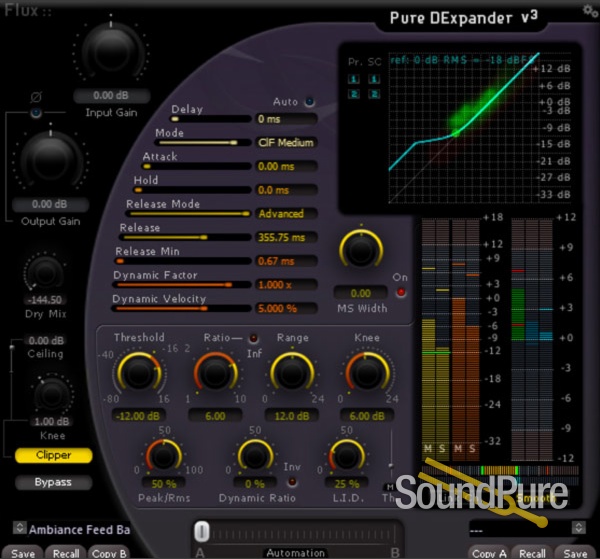The height and width of the screenshot is (559, 600).
Task: Click the -144.50 Dry Mix value
Action: (x=45, y=300)
